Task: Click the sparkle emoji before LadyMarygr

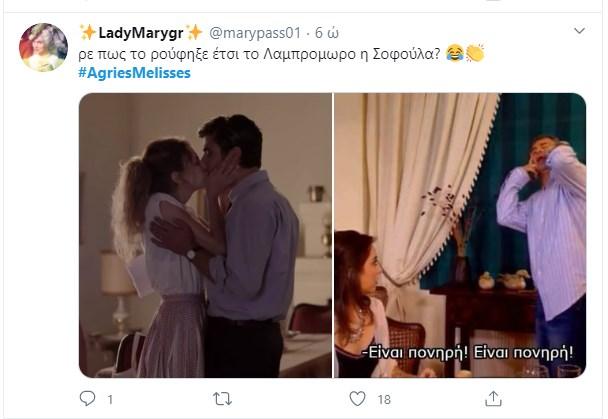Action: pos(87,32)
